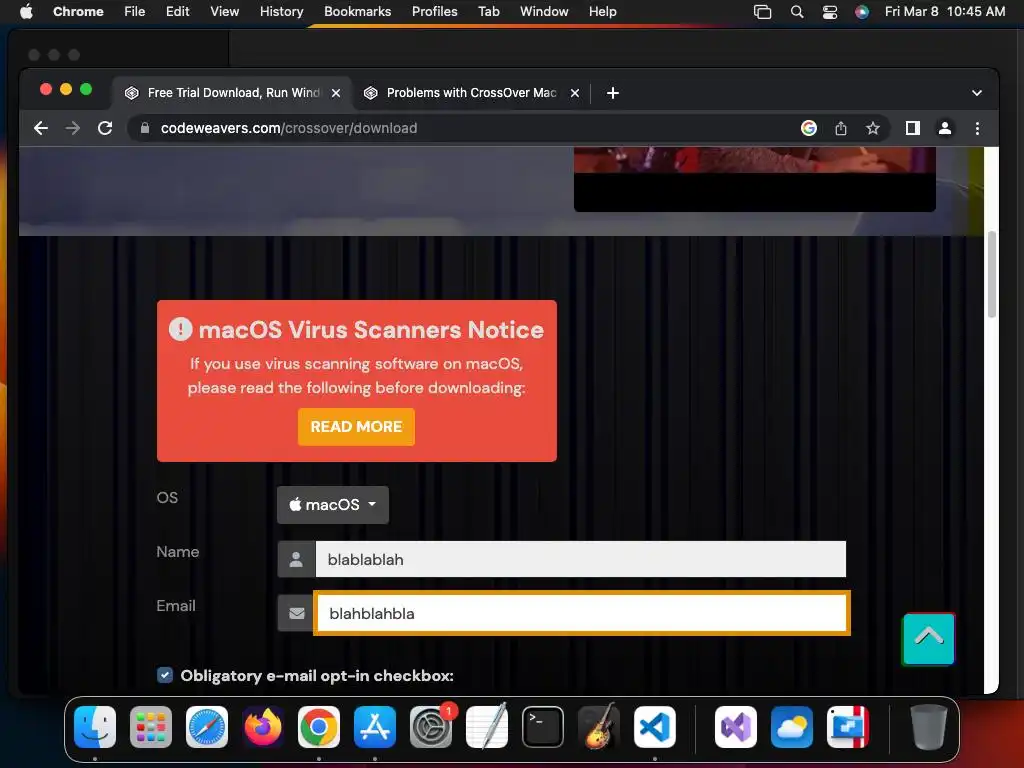
Task: Switch to the Free Trial Download tab
Action: [x=231, y=93]
